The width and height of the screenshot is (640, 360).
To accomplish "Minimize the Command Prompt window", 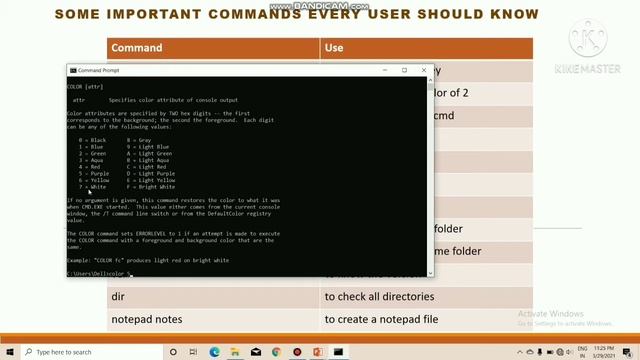I will pos(385,70).
